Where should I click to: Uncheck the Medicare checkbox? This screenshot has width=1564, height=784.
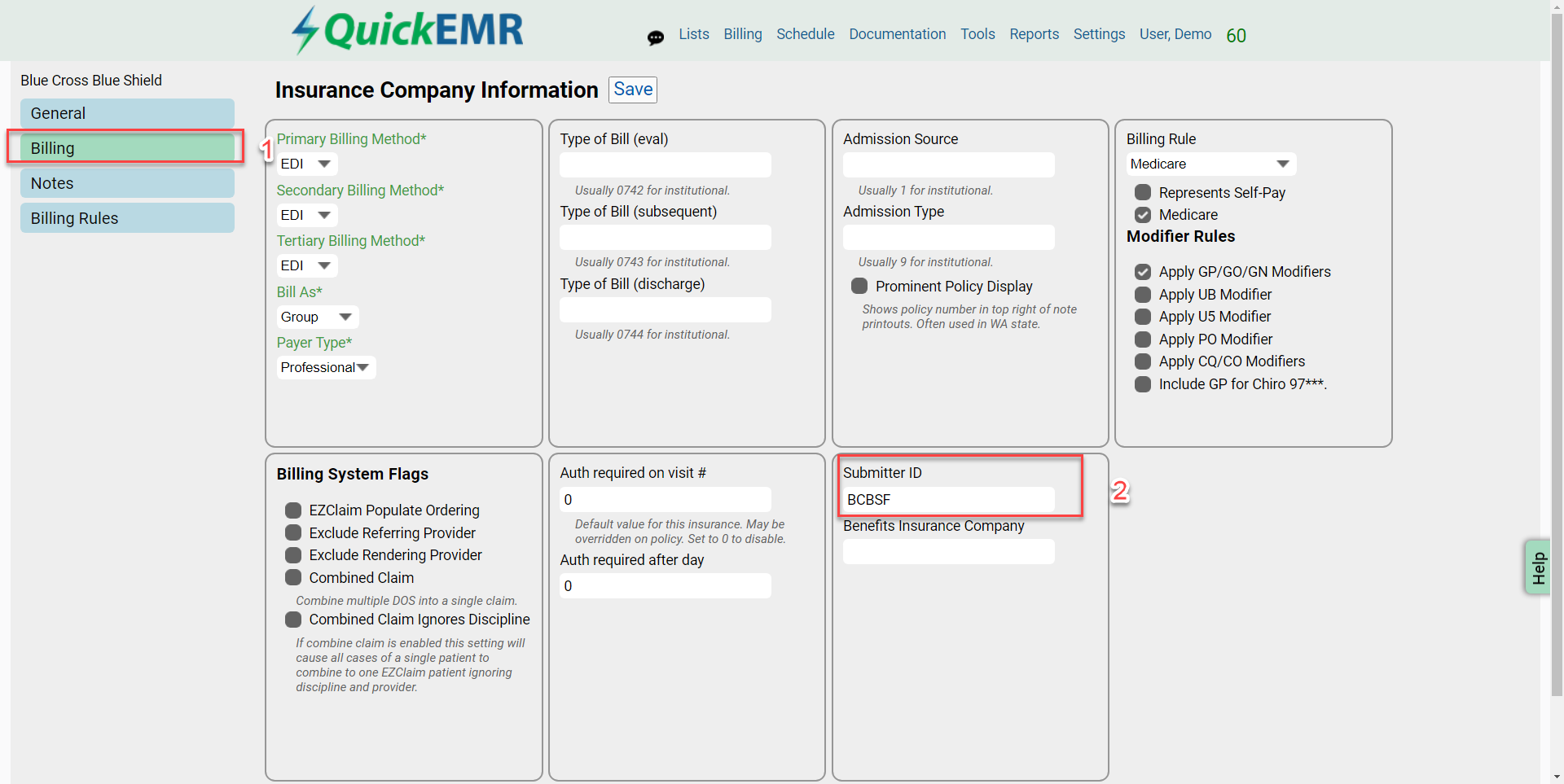1143,215
